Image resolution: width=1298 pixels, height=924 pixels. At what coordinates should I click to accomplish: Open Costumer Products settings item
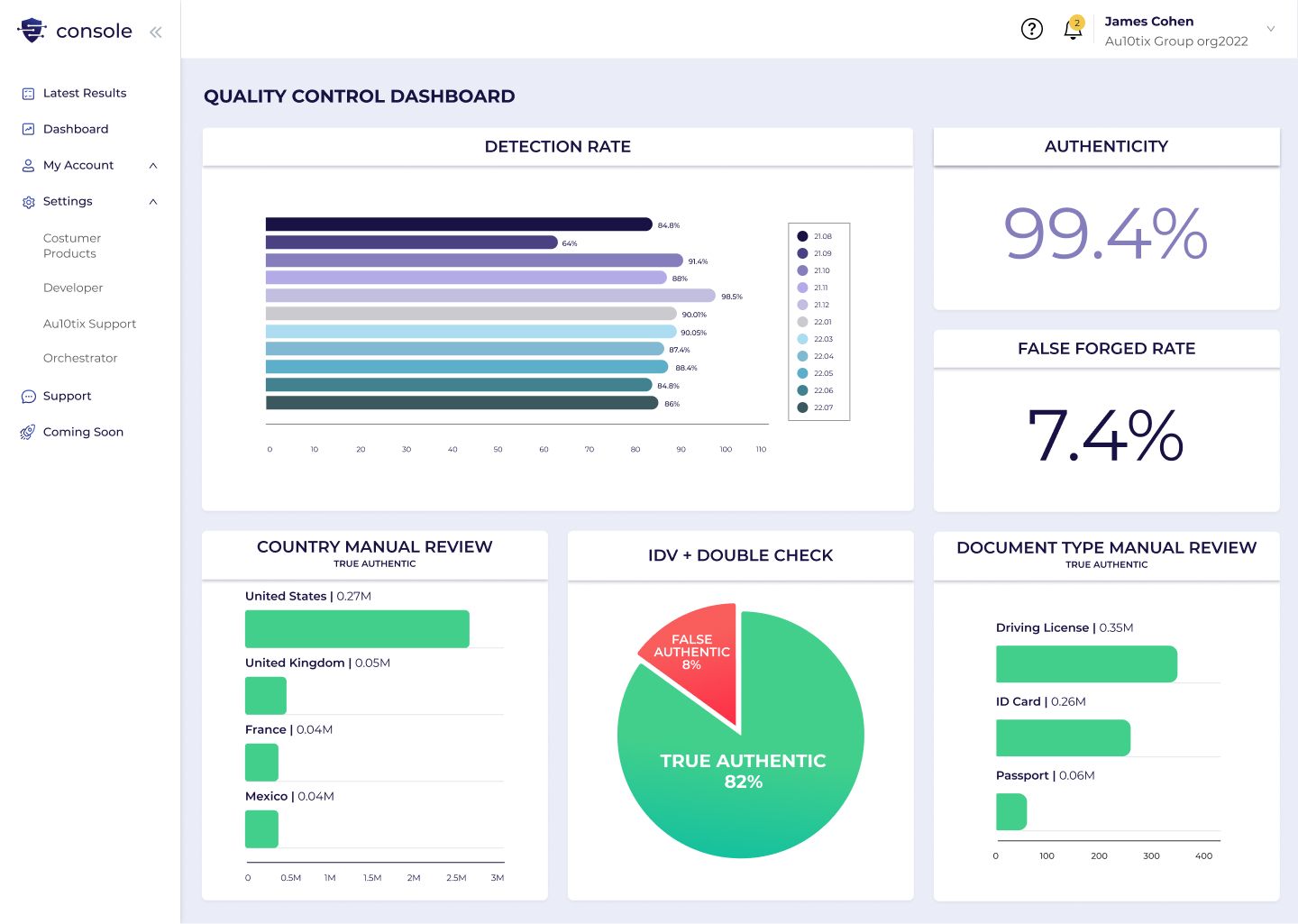(72, 246)
